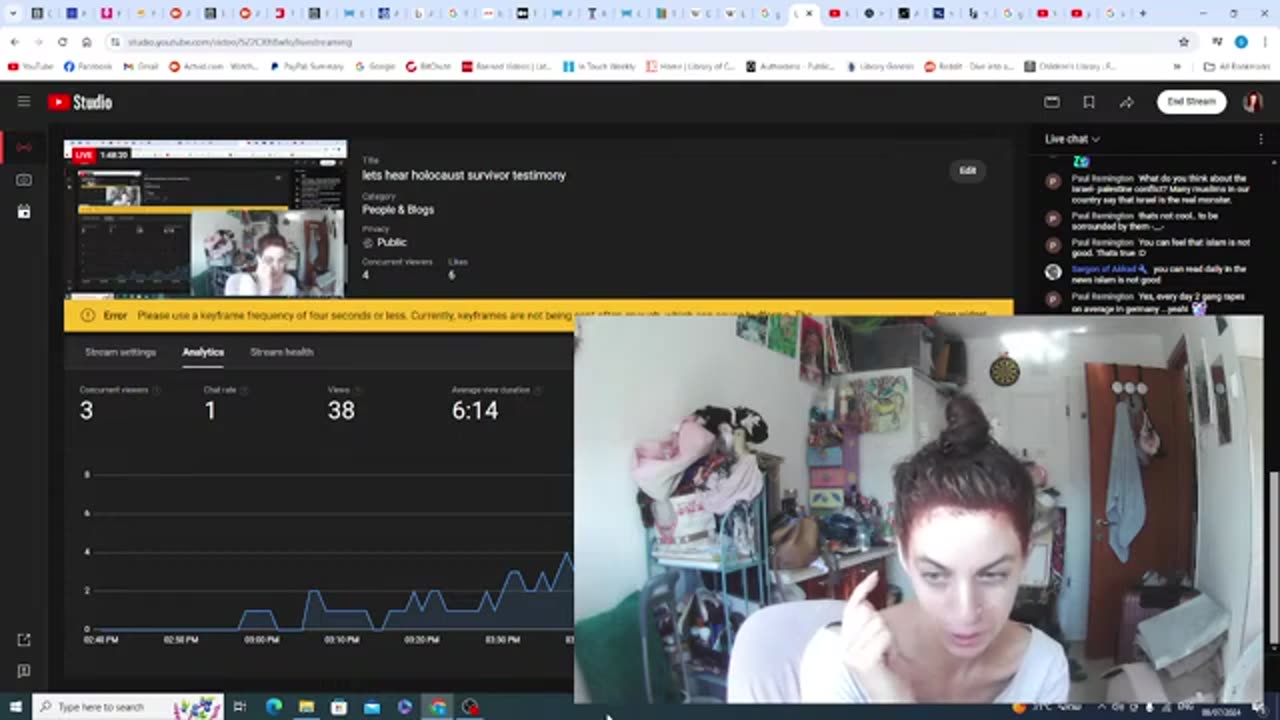The height and width of the screenshot is (720, 1280).
Task: Click the share arrow icon in Studio header
Action: click(1126, 102)
